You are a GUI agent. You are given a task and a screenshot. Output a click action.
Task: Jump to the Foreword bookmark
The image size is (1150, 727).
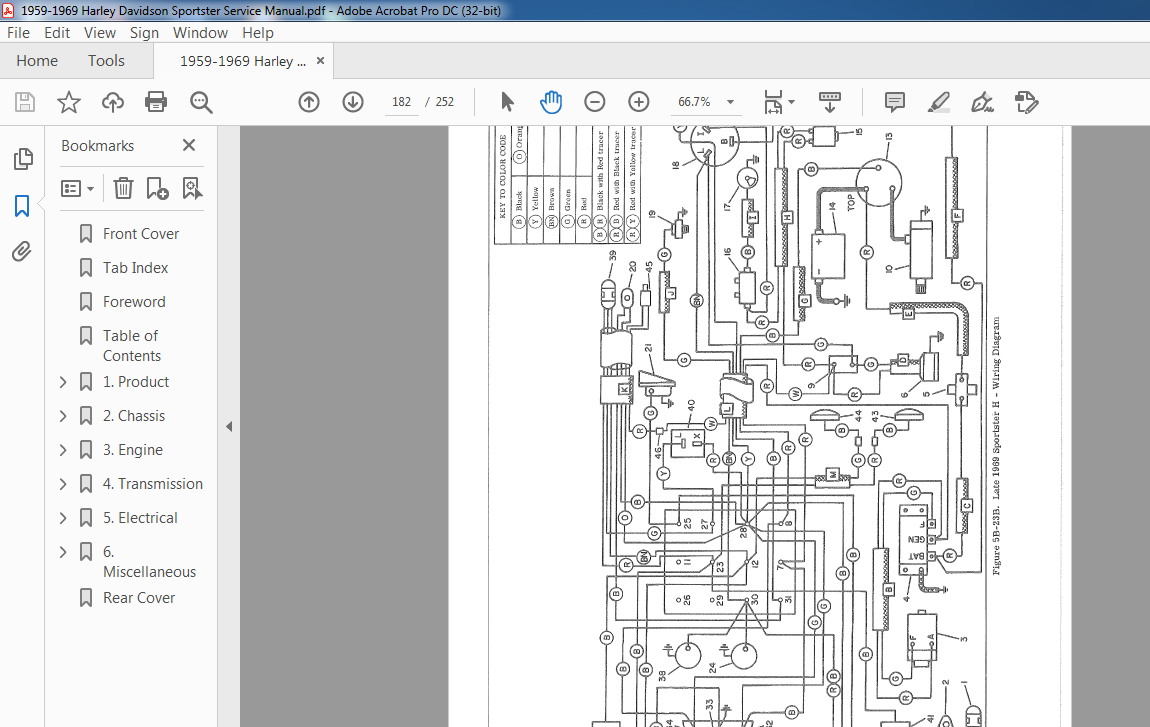click(134, 302)
